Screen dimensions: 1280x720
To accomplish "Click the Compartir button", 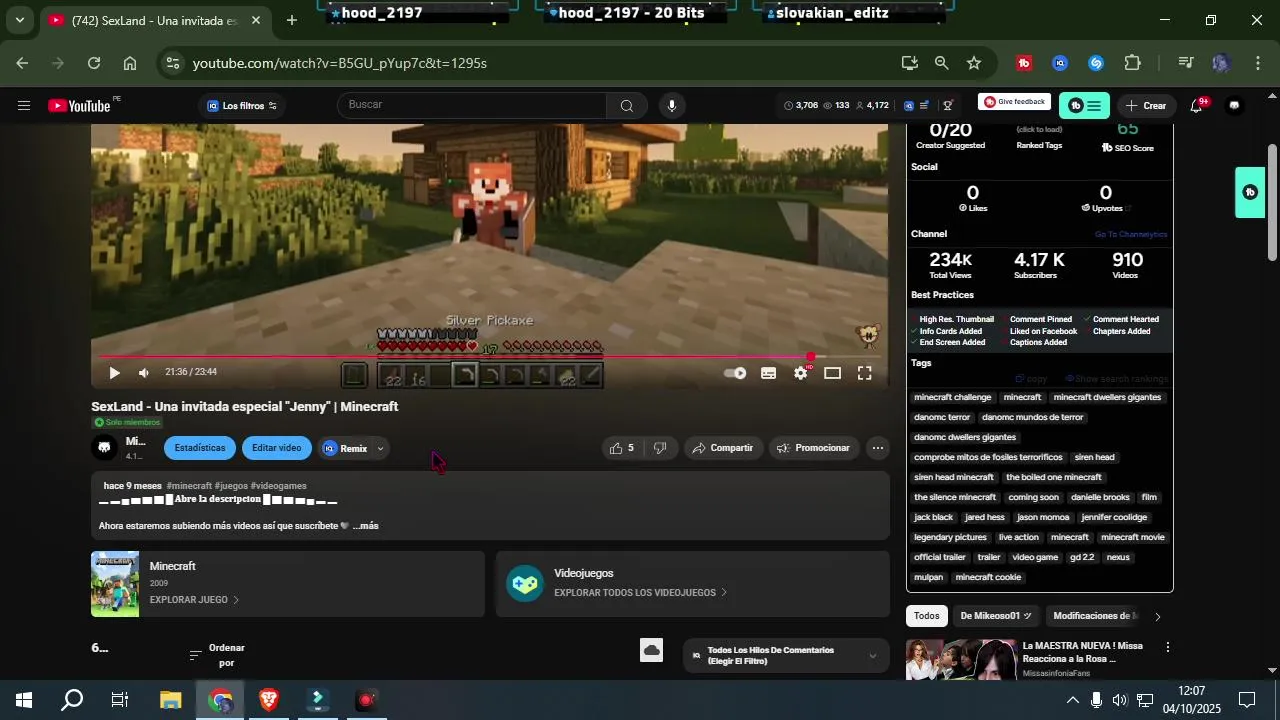I will pos(723,448).
